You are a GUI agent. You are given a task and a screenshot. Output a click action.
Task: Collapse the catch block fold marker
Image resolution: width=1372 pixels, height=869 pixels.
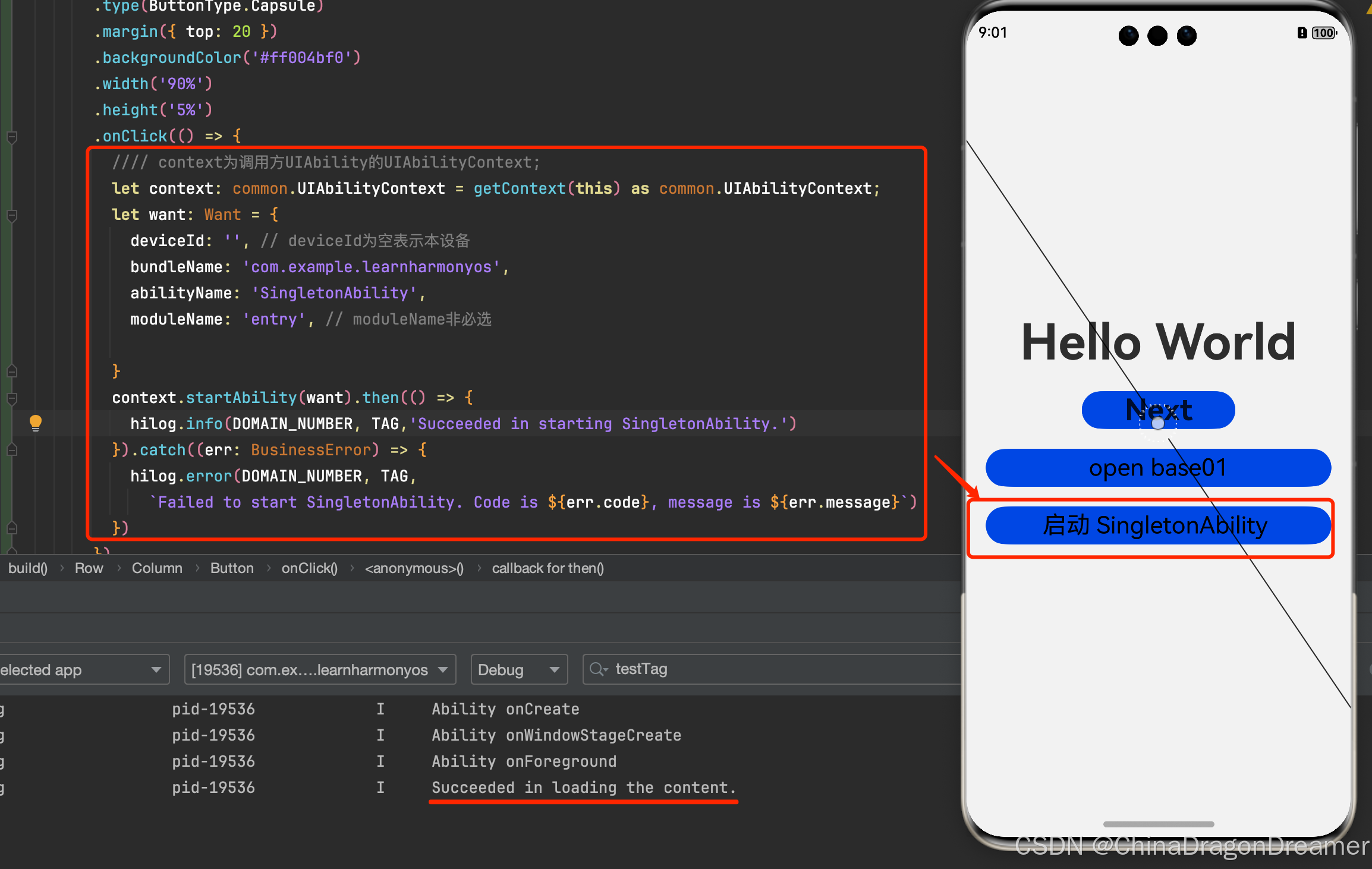pyautogui.click(x=12, y=449)
